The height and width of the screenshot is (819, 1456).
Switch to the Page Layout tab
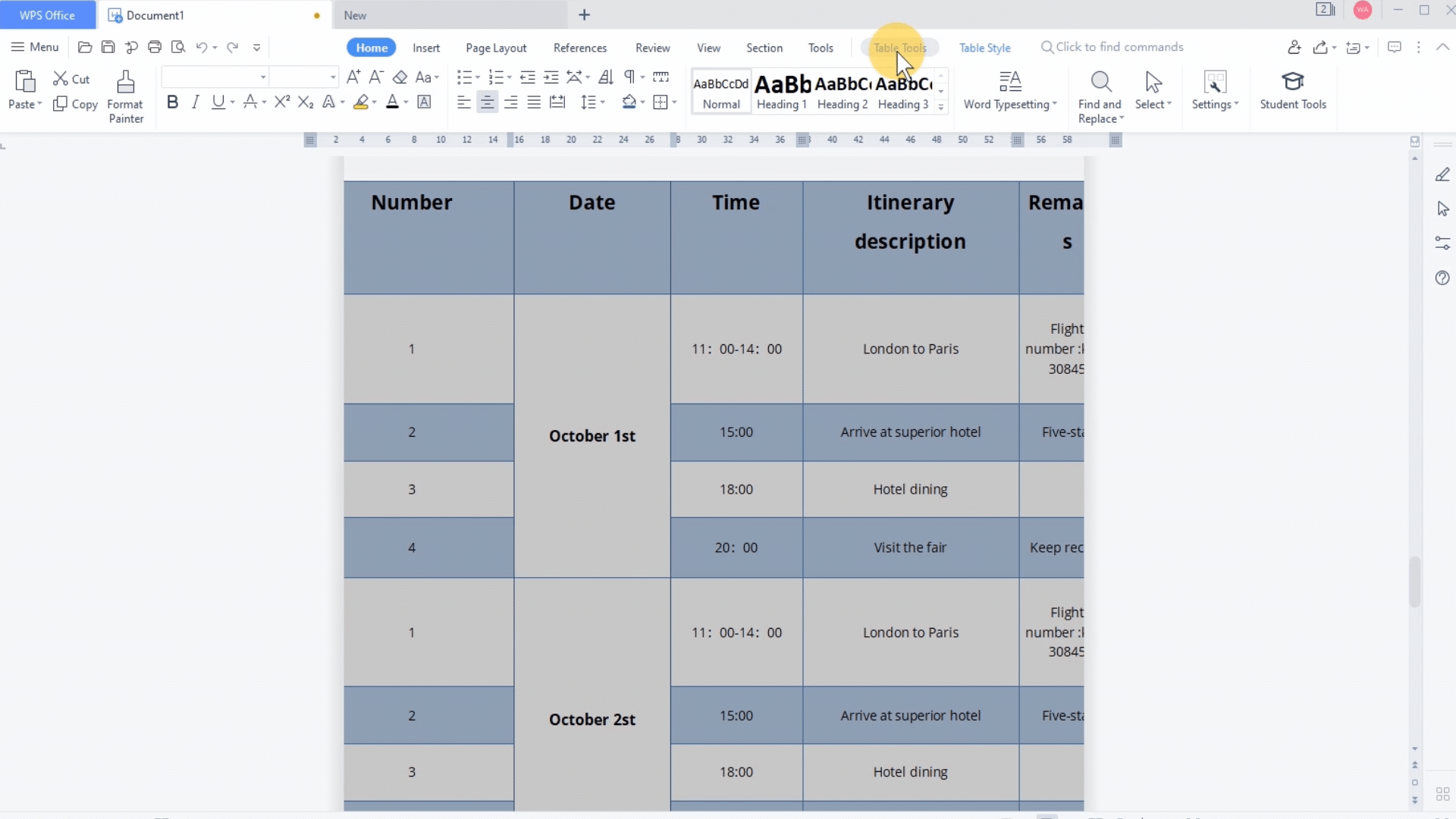click(x=496, y=48)
